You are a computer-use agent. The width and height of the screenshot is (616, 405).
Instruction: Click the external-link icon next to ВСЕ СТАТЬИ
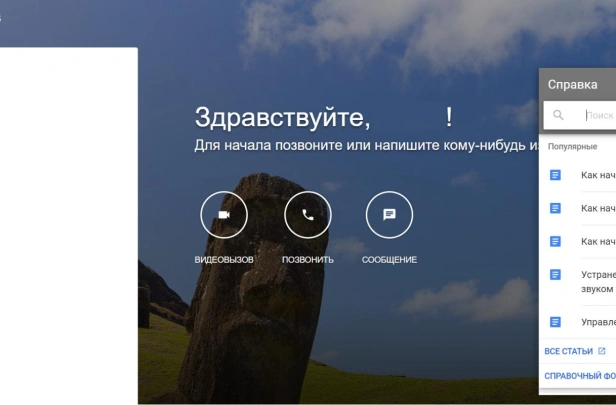click(x=601, y=351)
